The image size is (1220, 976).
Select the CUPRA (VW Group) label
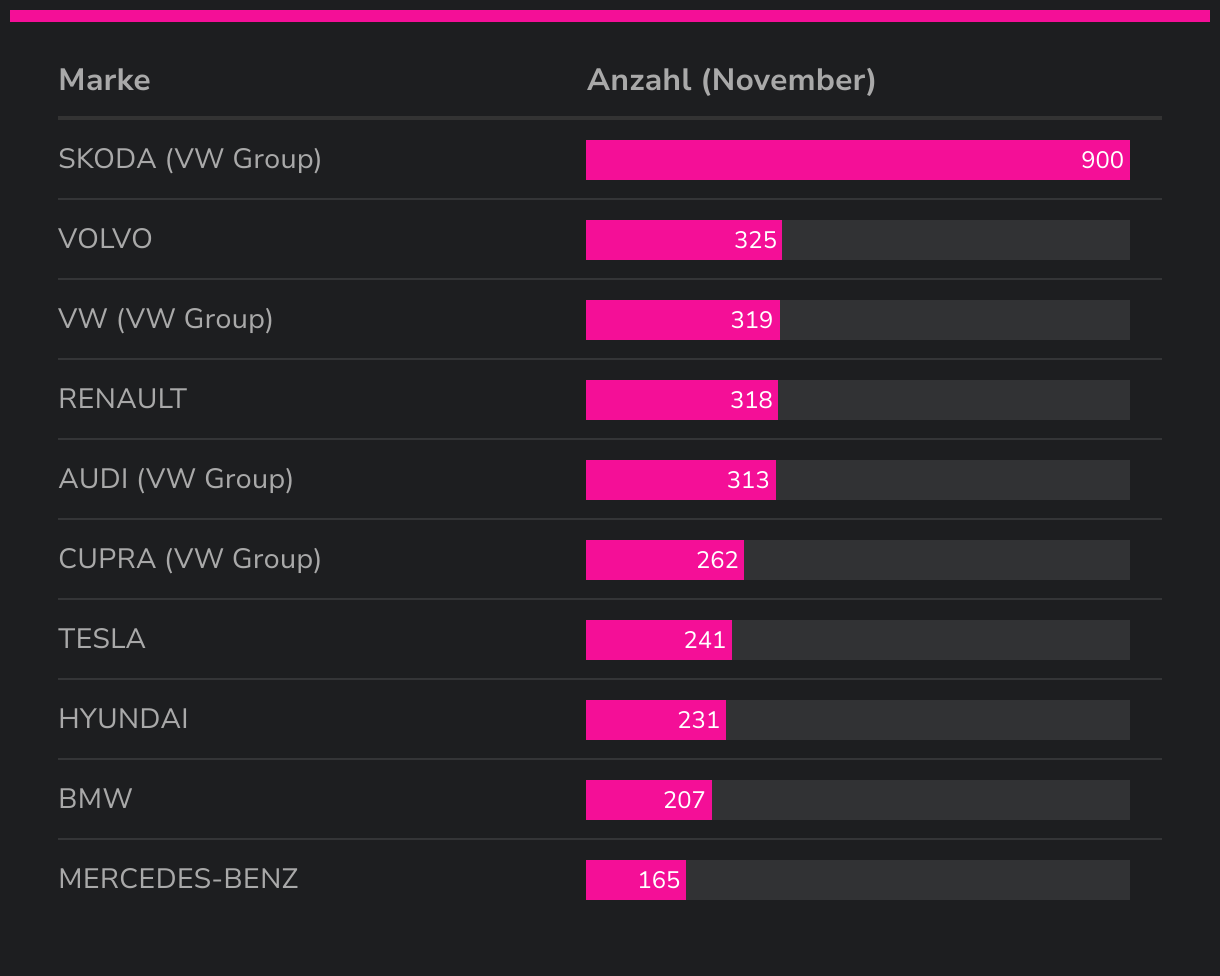click(x=190, y=559)
